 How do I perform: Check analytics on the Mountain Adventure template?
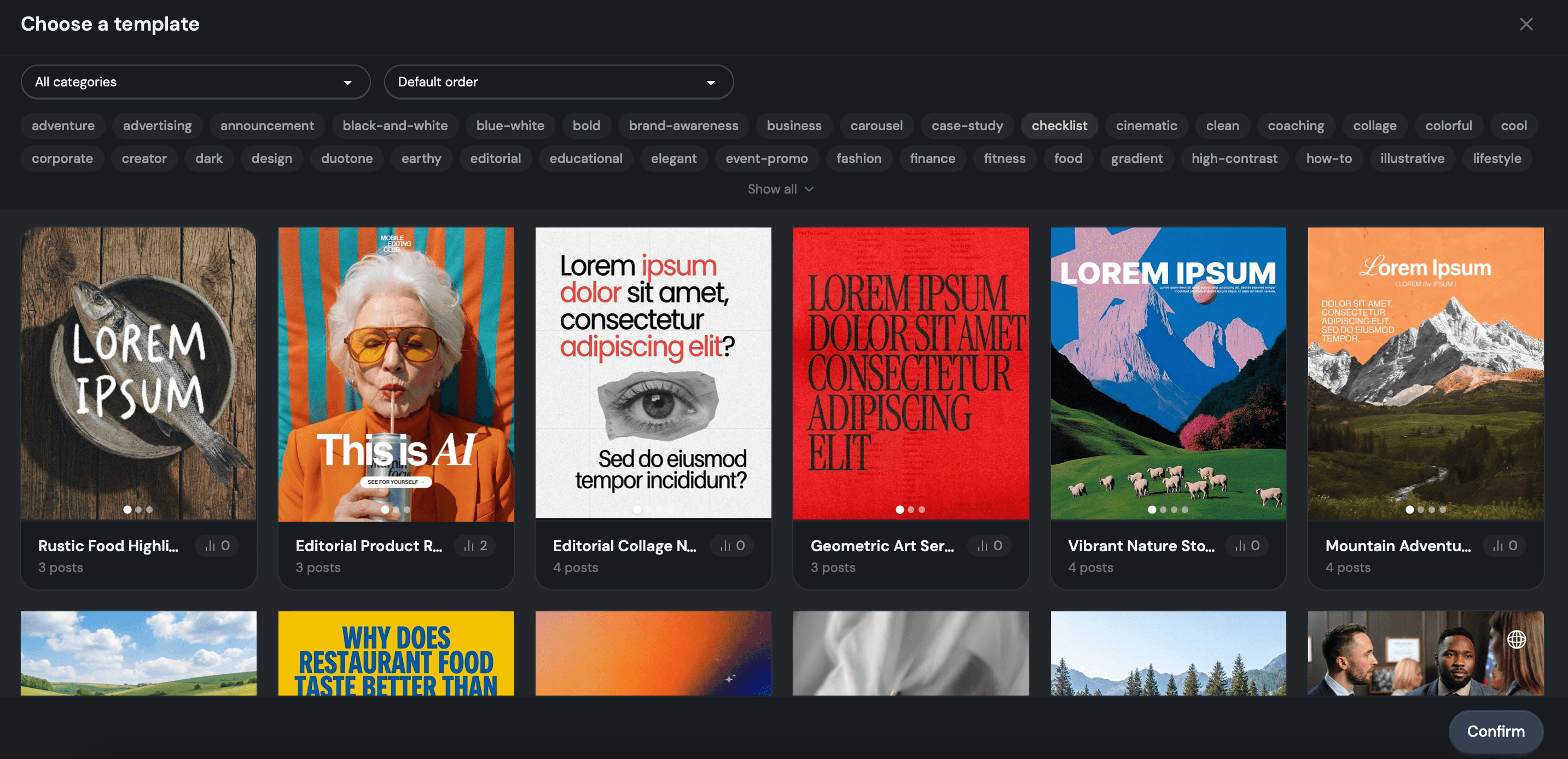pos(1504,546)
